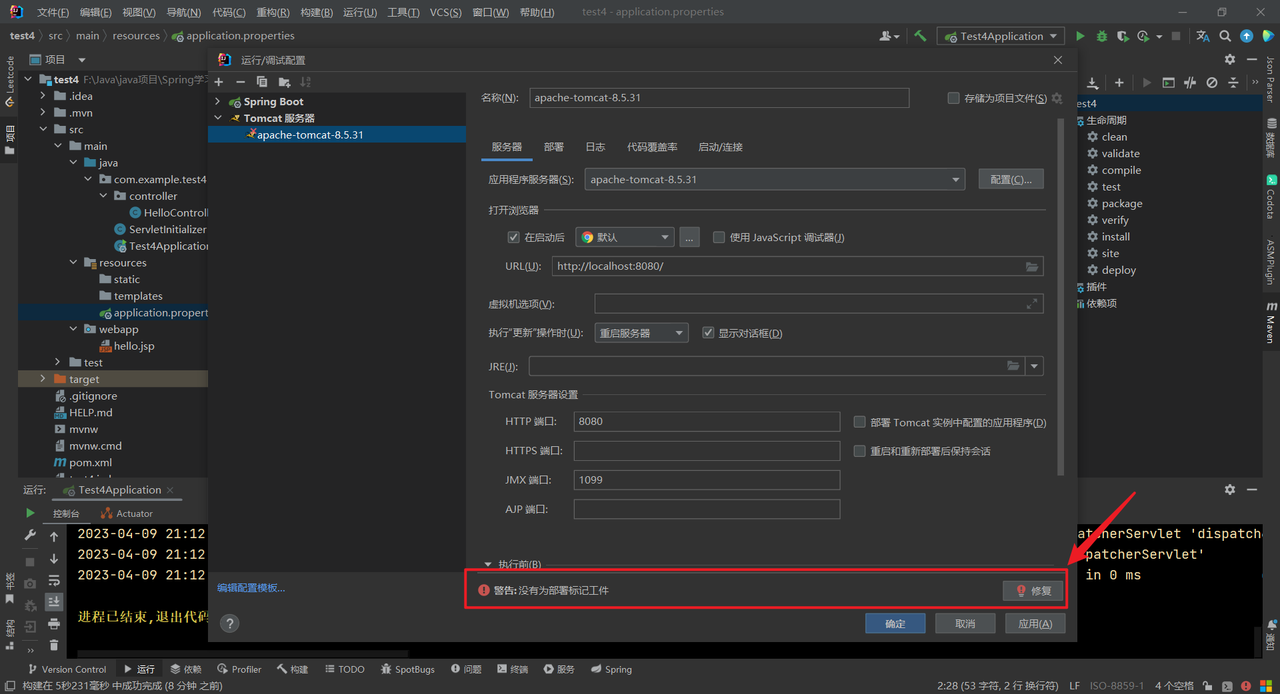1280x694 pixels.
Task: Rerun Test4Application in the Run panel
Action: pyautogui.click(x=30, y=513)
